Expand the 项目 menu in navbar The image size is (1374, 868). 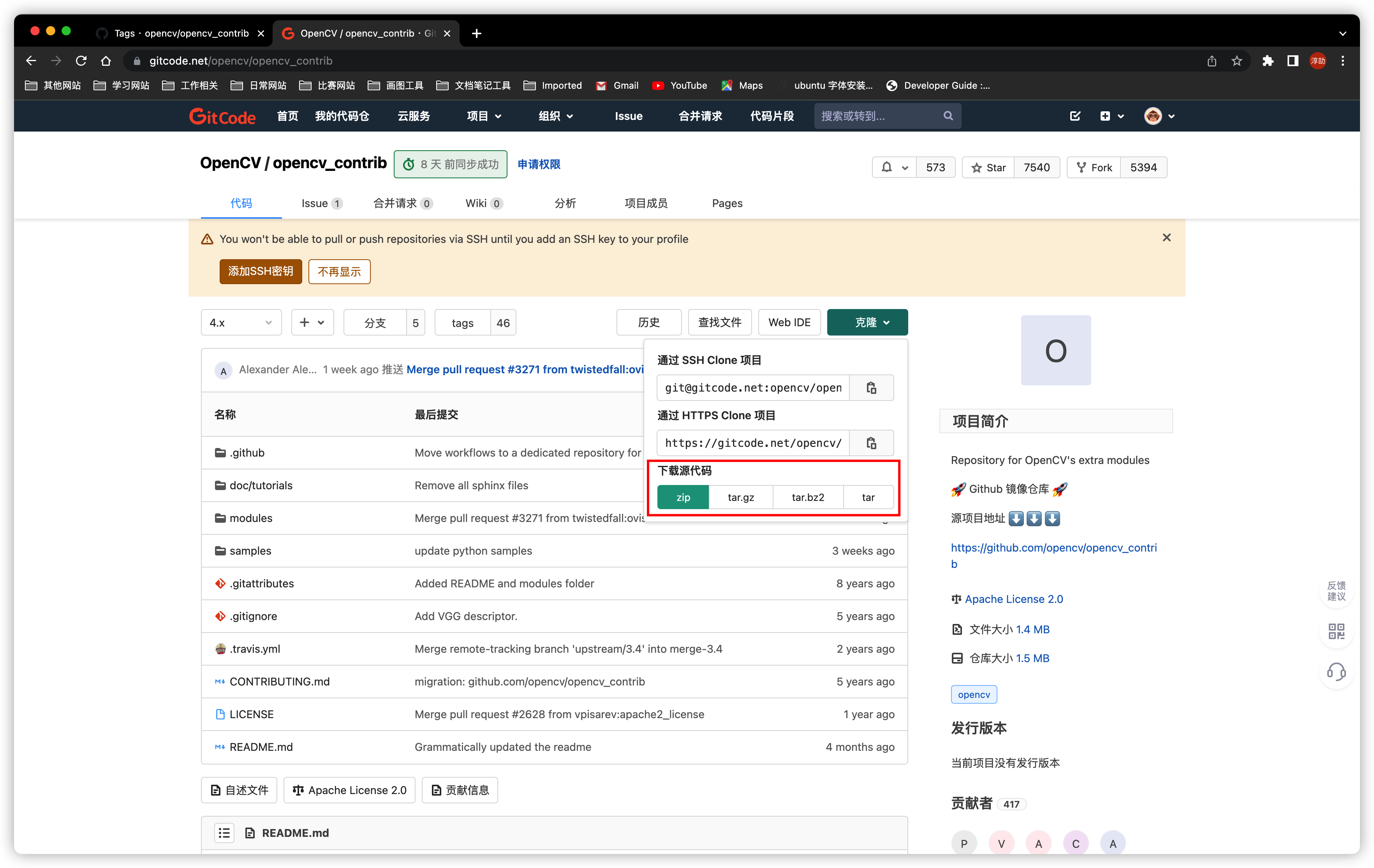[484, 116]
